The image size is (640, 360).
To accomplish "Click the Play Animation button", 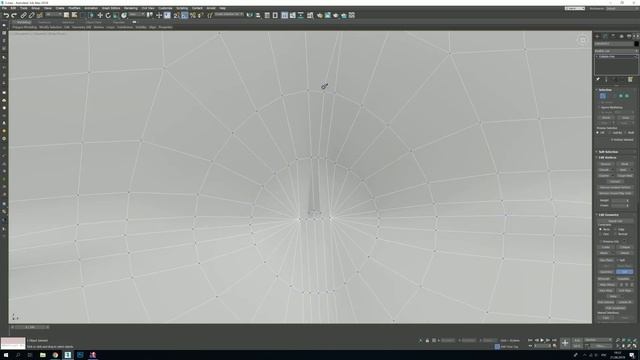I will 542,340.
